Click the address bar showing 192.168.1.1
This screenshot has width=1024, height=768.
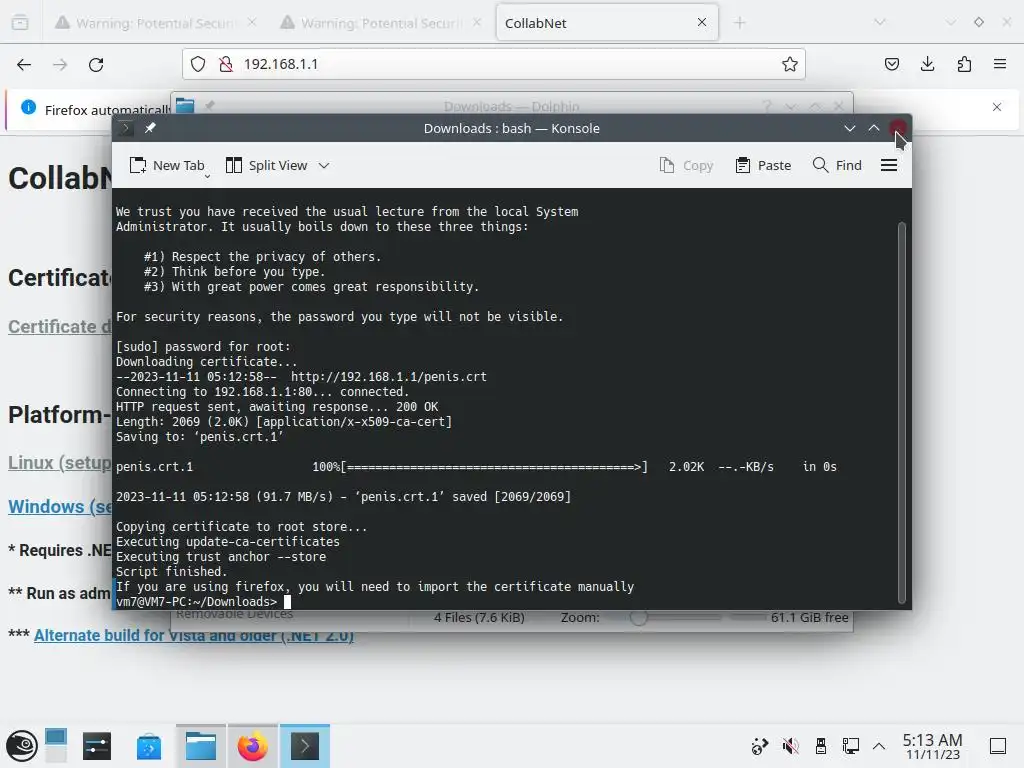494,64
